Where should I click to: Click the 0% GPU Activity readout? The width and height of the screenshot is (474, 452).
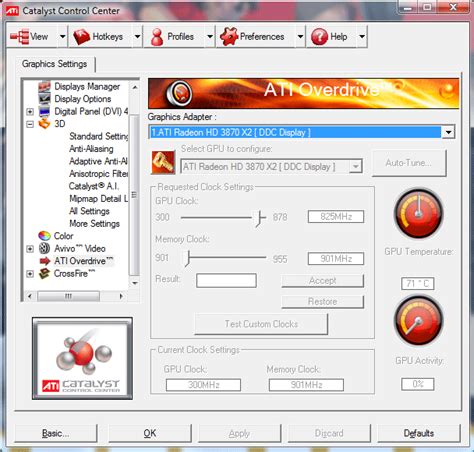(418, 384)
